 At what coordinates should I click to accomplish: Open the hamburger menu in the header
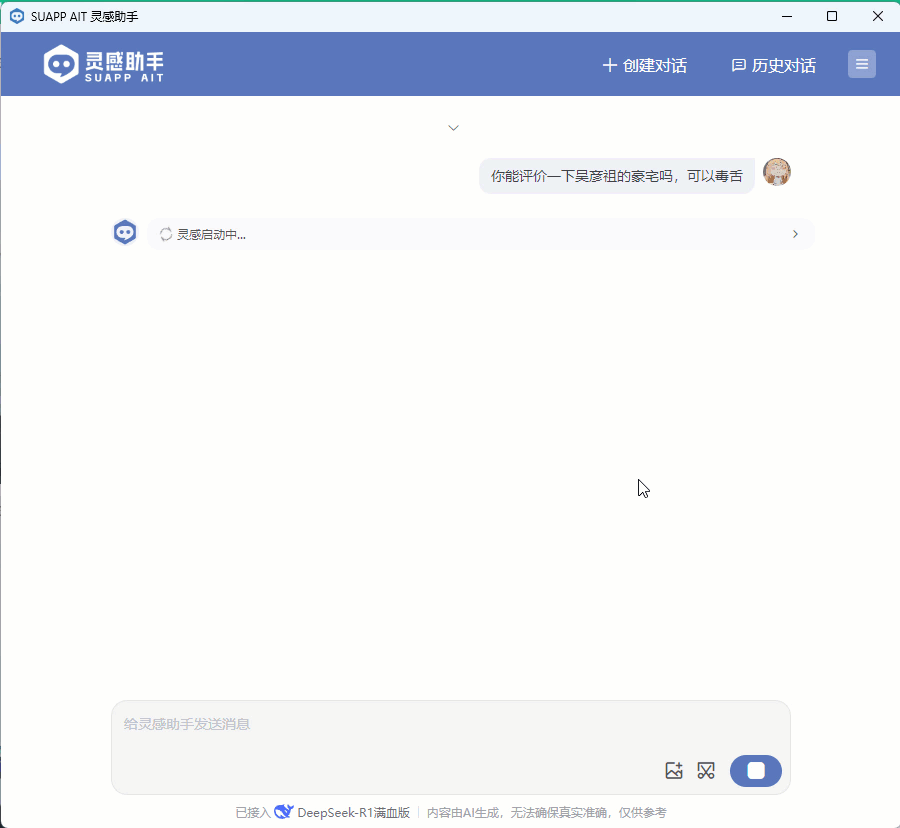(x=862, y=64)
